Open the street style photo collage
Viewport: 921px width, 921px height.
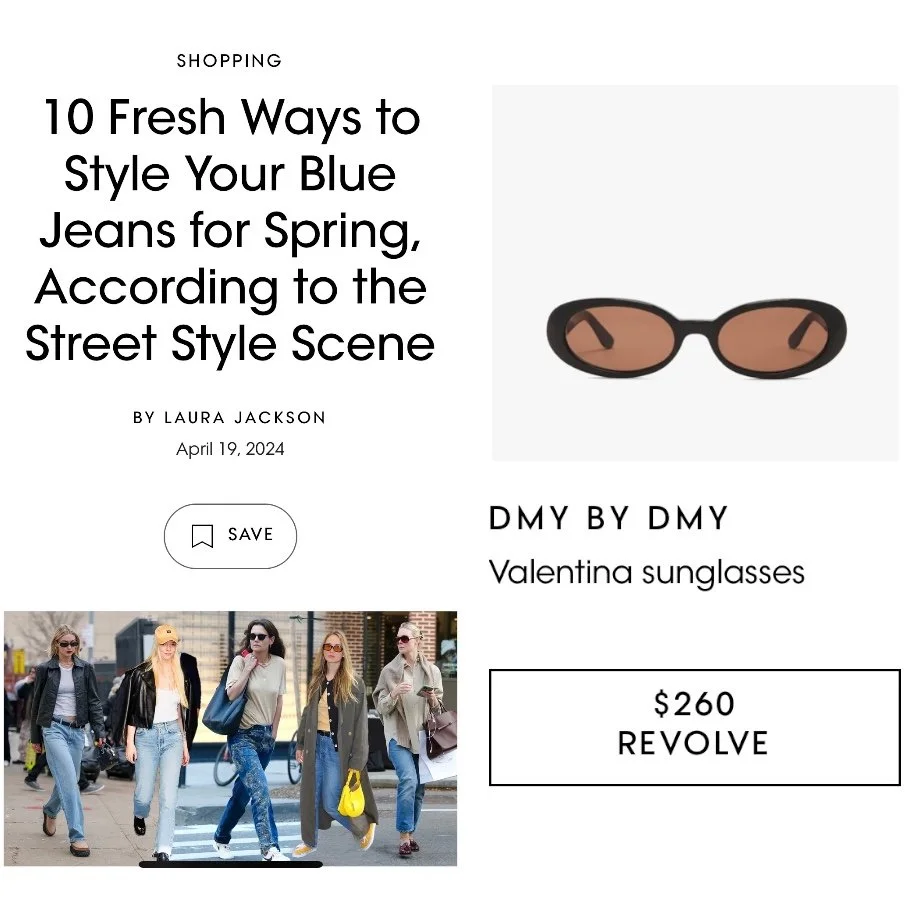pos(230,738)
